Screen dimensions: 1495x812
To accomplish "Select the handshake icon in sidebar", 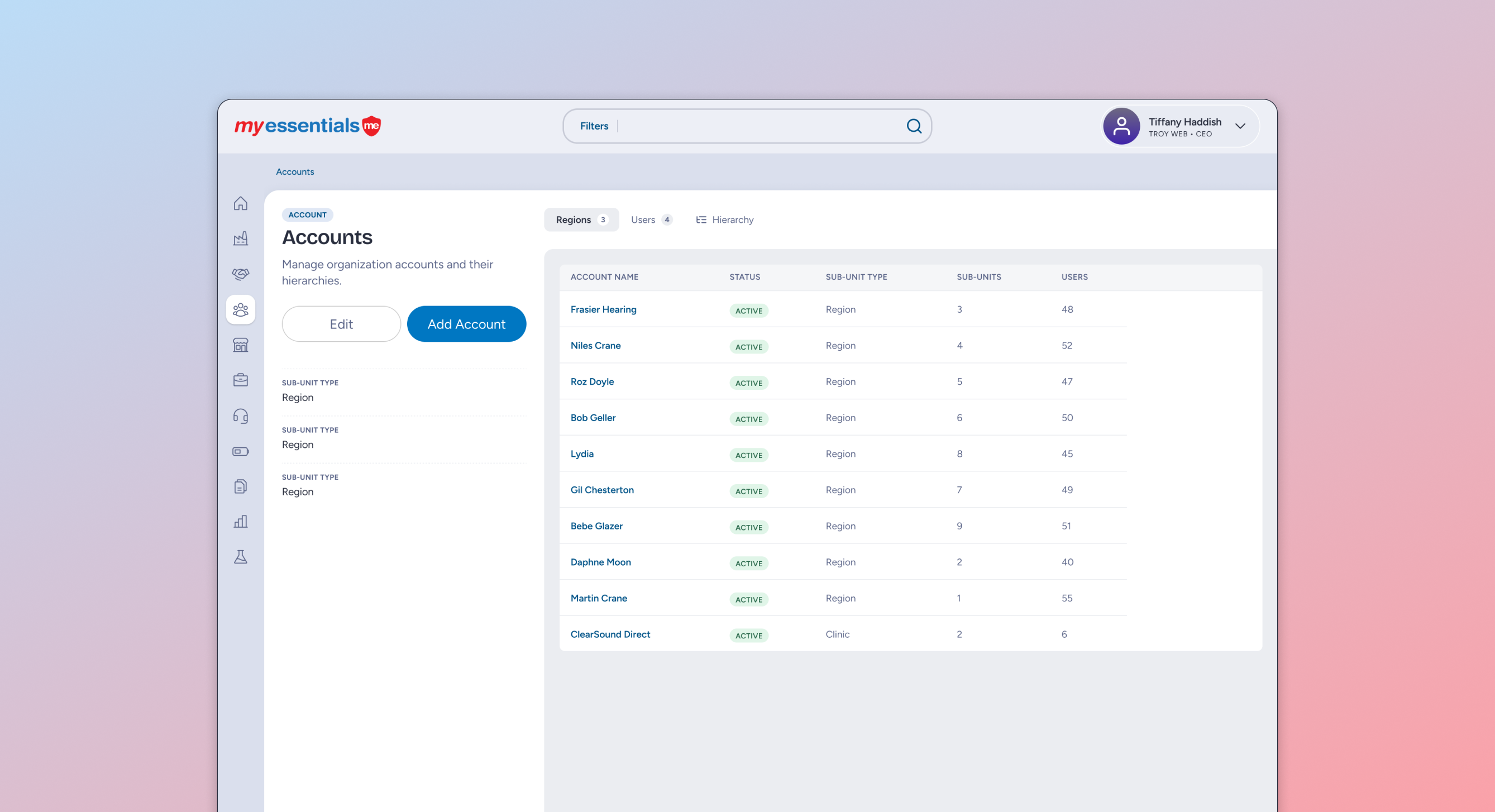I will coord(240,274).
